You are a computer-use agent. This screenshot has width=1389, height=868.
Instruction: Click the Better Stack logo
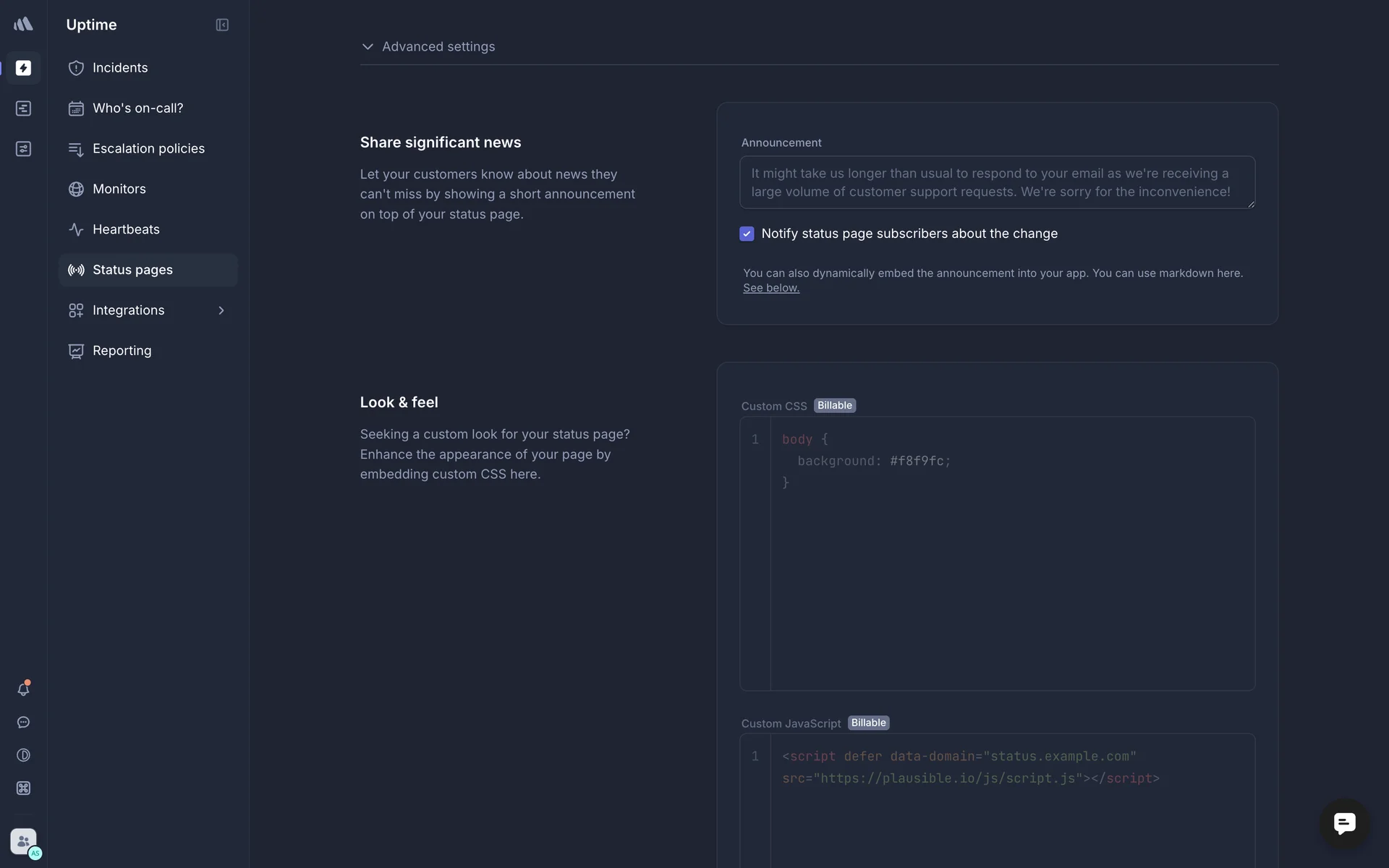pyautogui.click(x=23, y=25)
